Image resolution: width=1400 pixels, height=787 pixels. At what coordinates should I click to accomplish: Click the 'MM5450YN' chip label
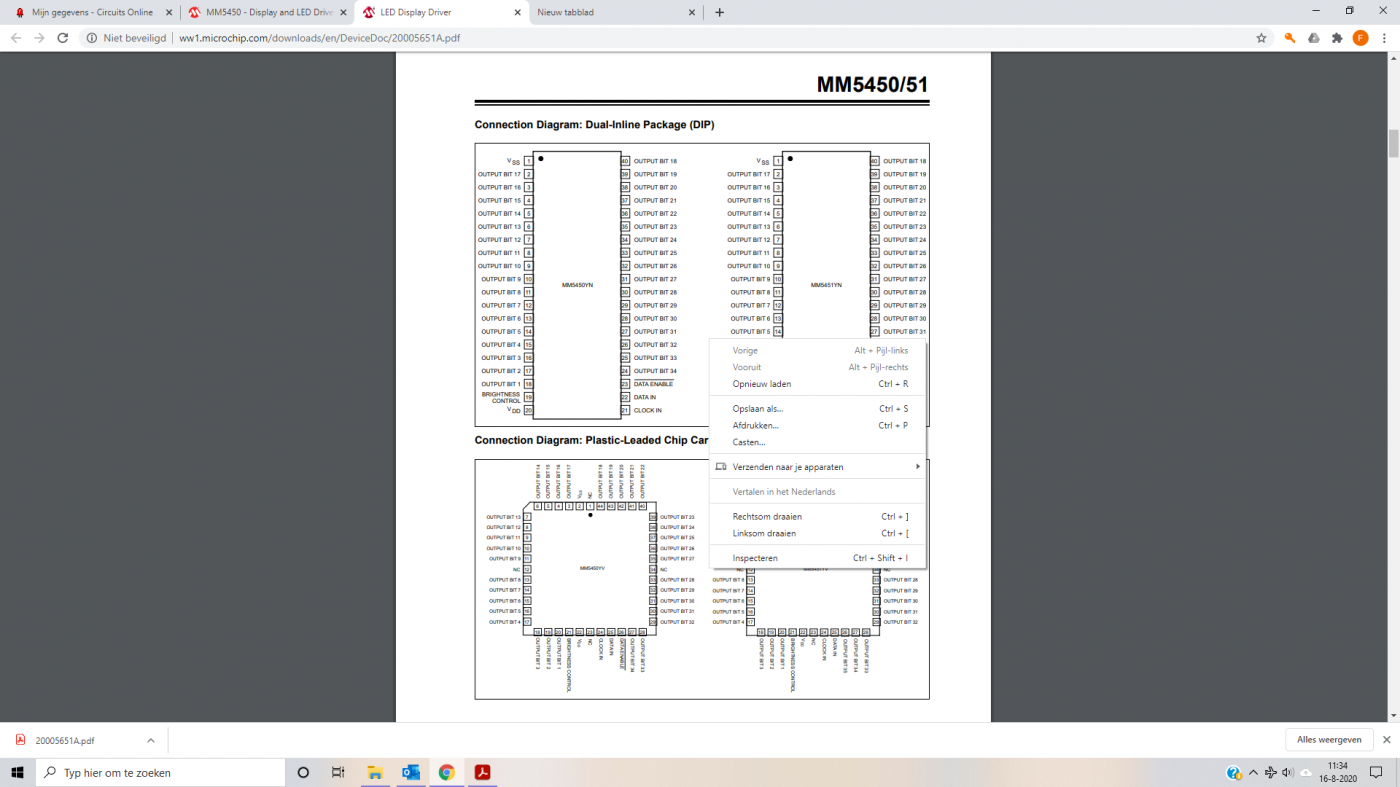click(577, 285)
